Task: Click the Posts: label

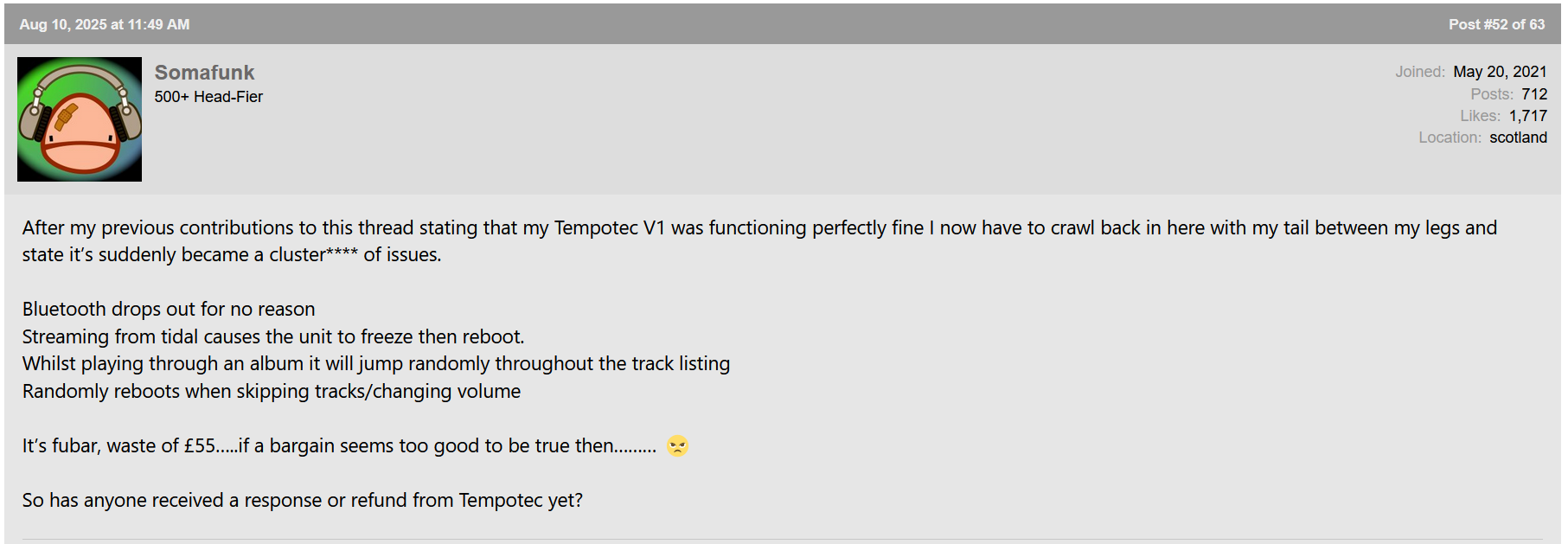Action: click(x=1492, y=94)
